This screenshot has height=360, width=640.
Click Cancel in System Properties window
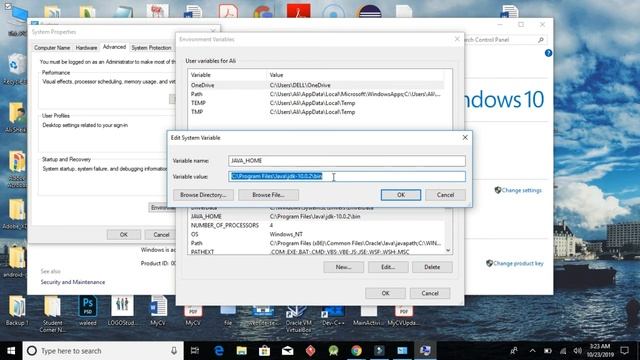coord(161,235)
